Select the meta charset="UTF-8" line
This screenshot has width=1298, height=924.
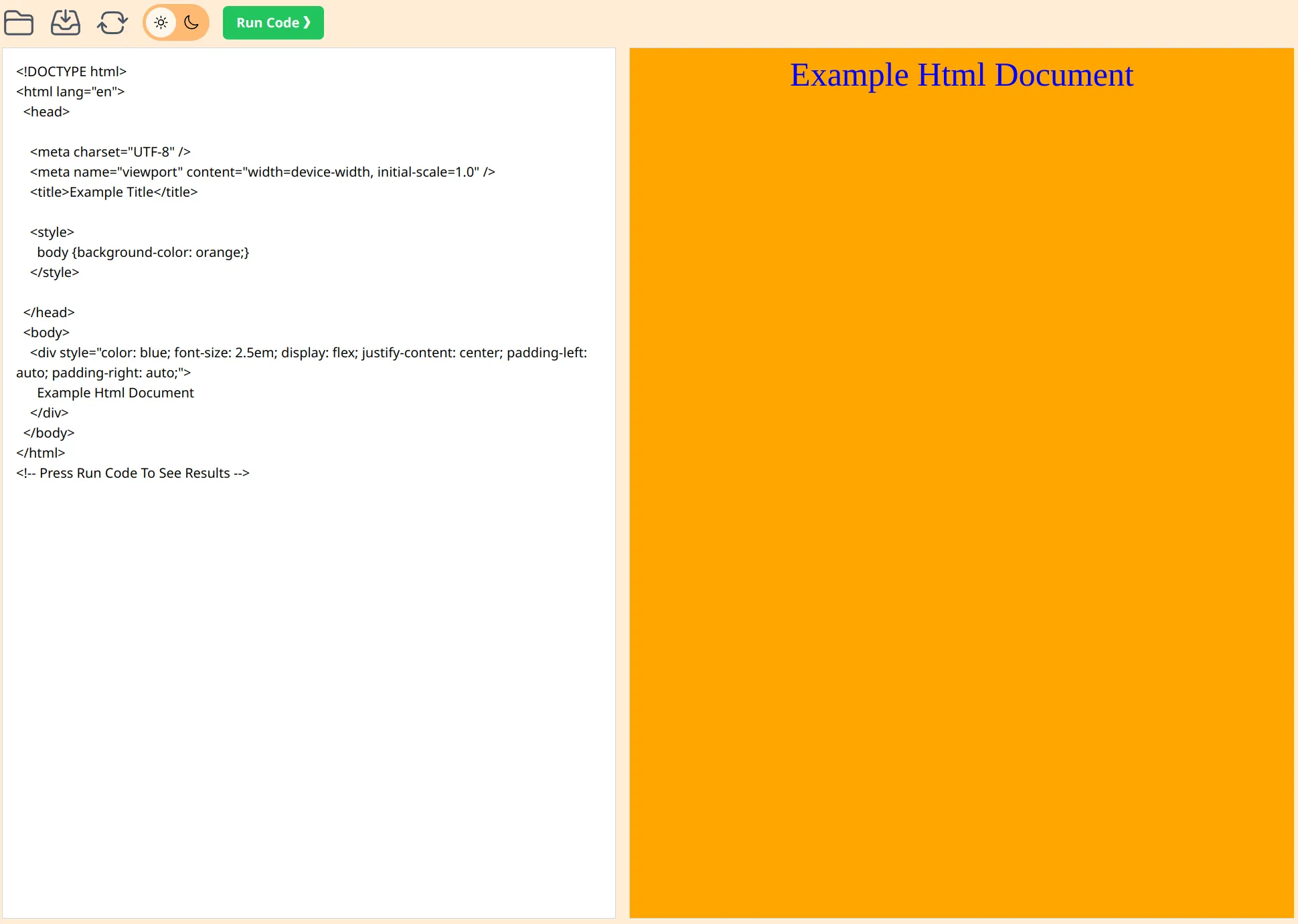(110, 152)
